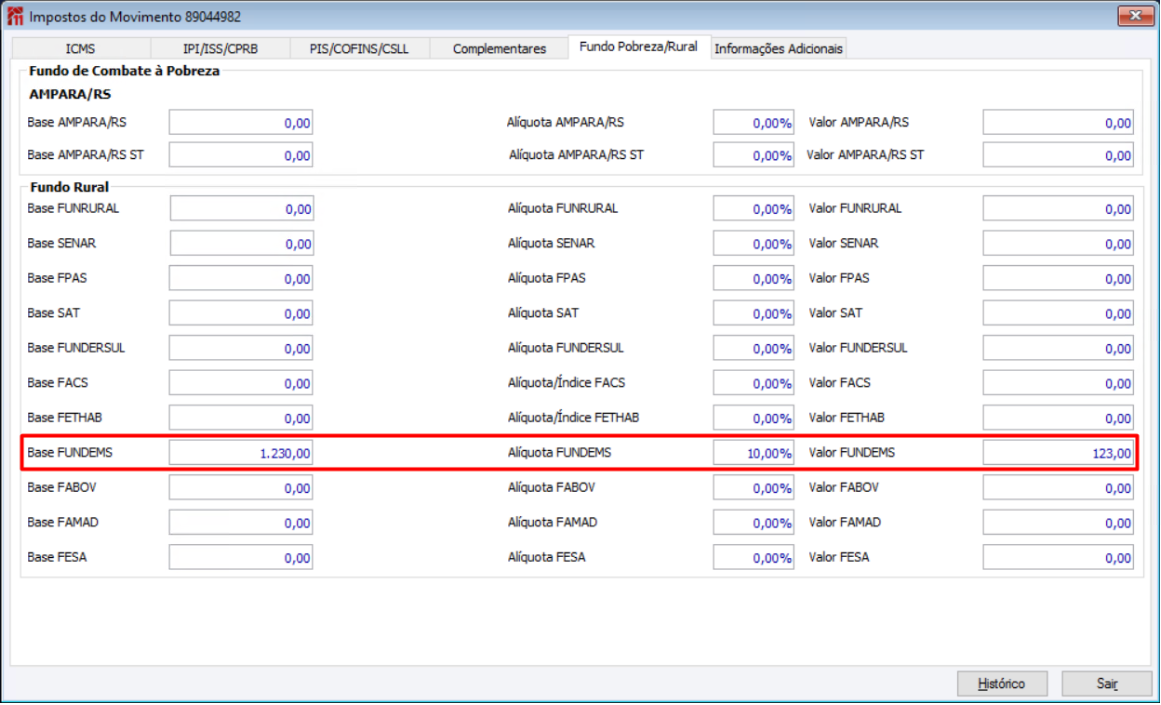
Task: Click the application icon in the title bar
Action: coord(15,16)
